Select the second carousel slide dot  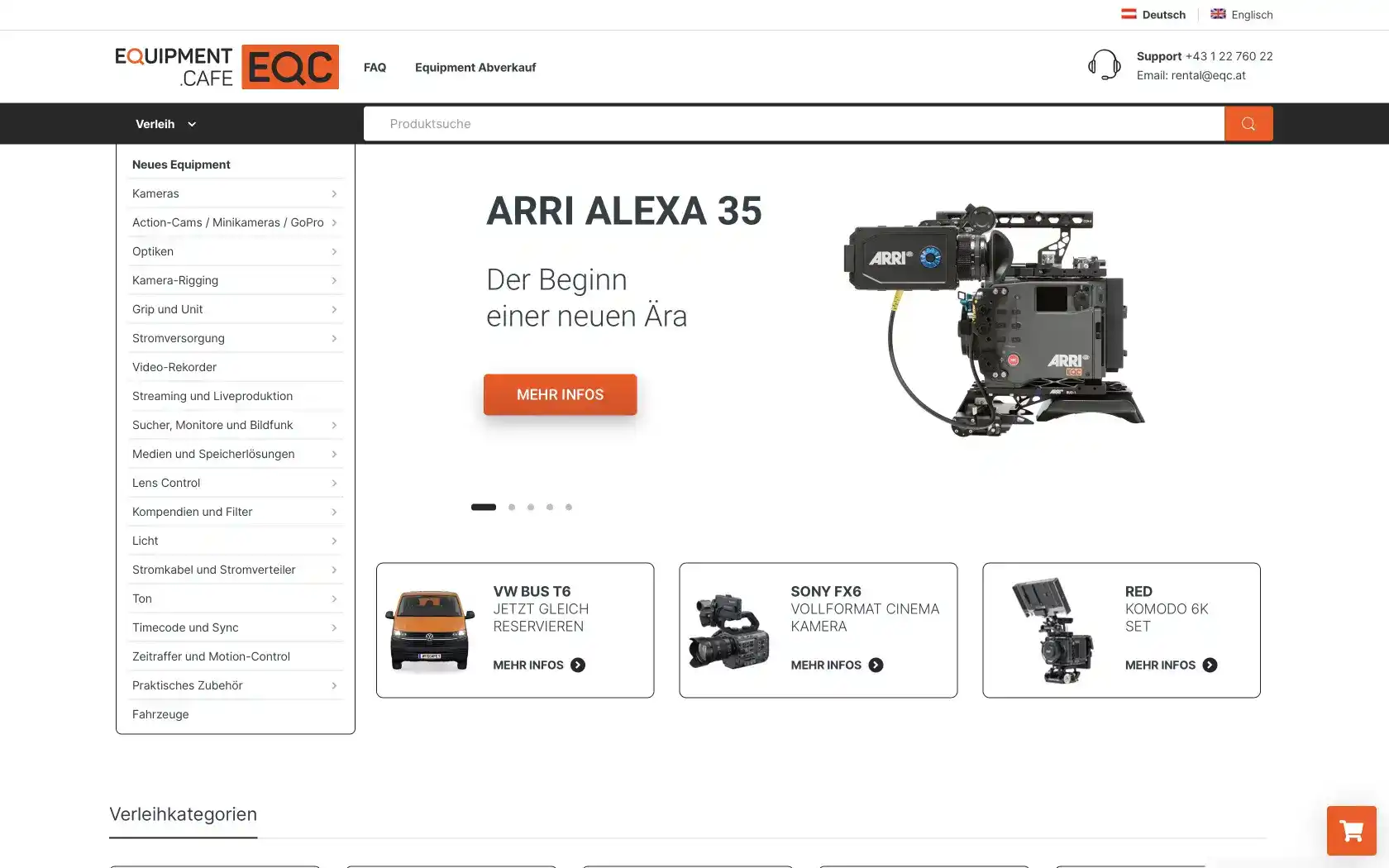pyautogui.click(x=512, y=508)
